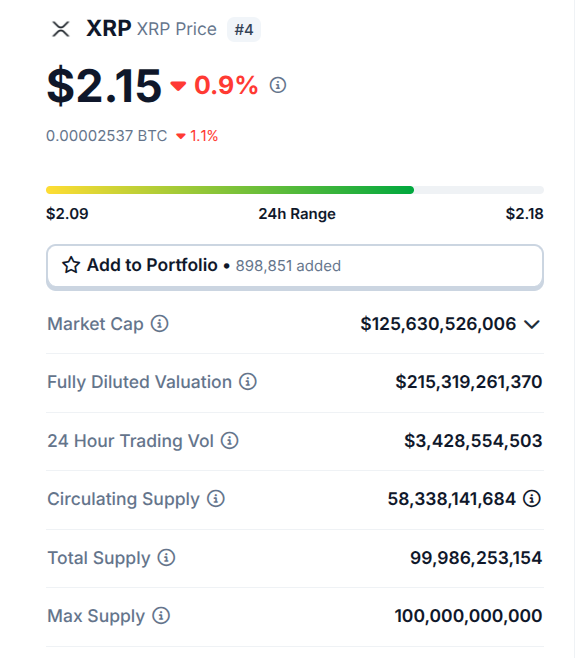Click the 0.9% price change value
This screenshot has width=576, height=658.
226,85
